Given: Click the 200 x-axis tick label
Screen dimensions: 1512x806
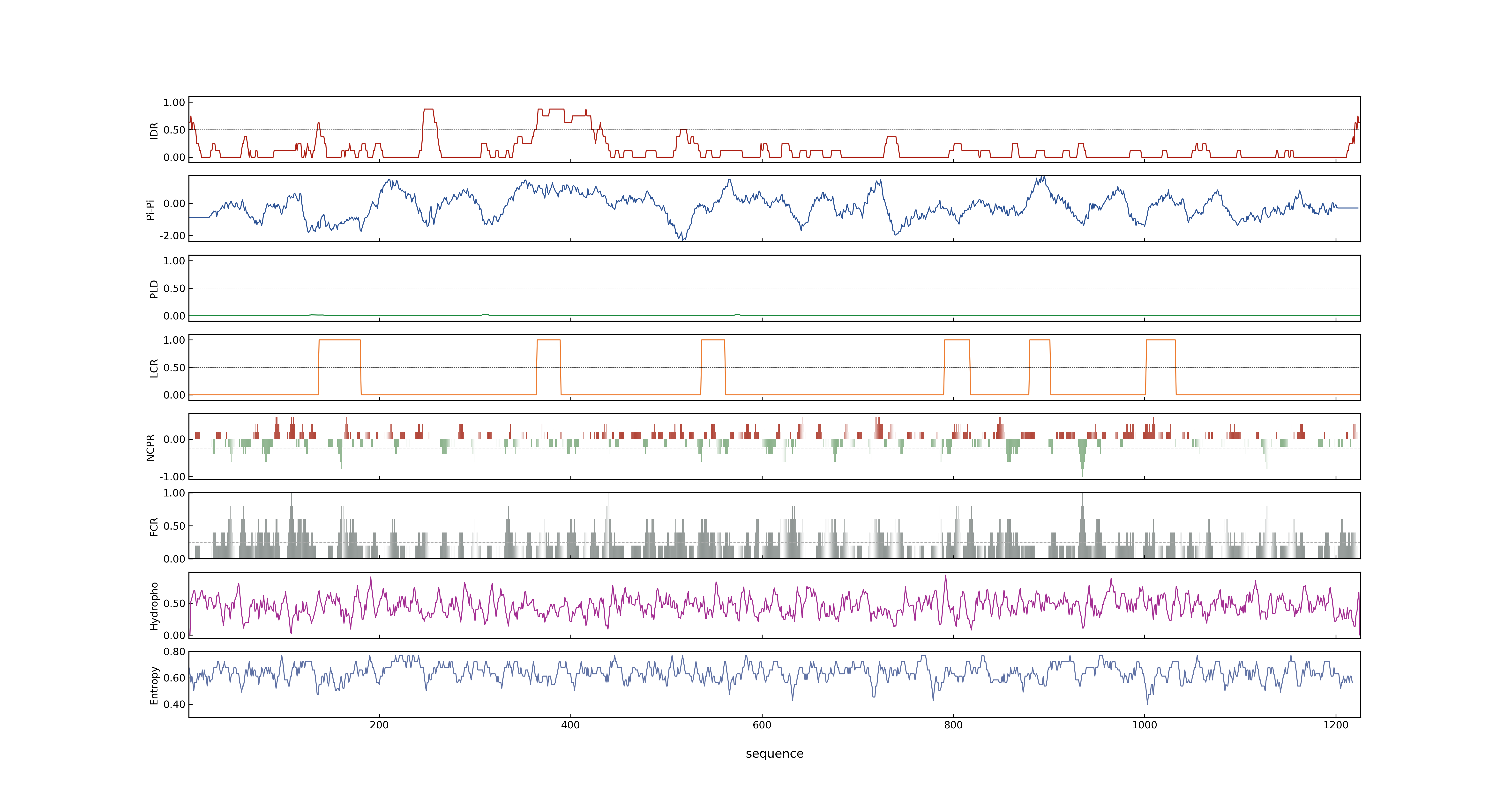Looking at the screenshot, I should pos(379,725).
